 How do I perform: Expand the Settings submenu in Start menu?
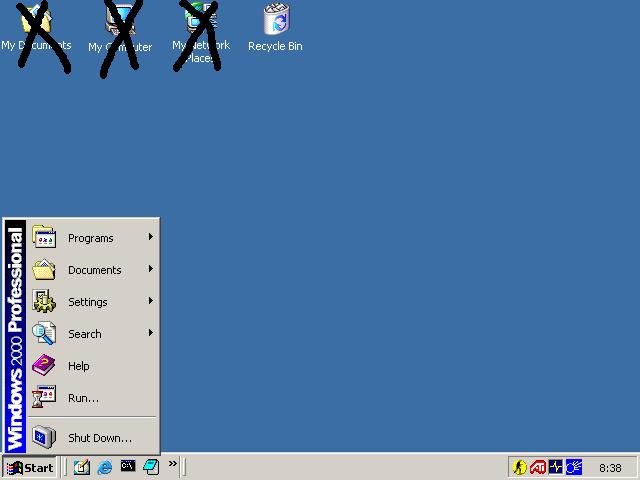(x=93, y=302)
